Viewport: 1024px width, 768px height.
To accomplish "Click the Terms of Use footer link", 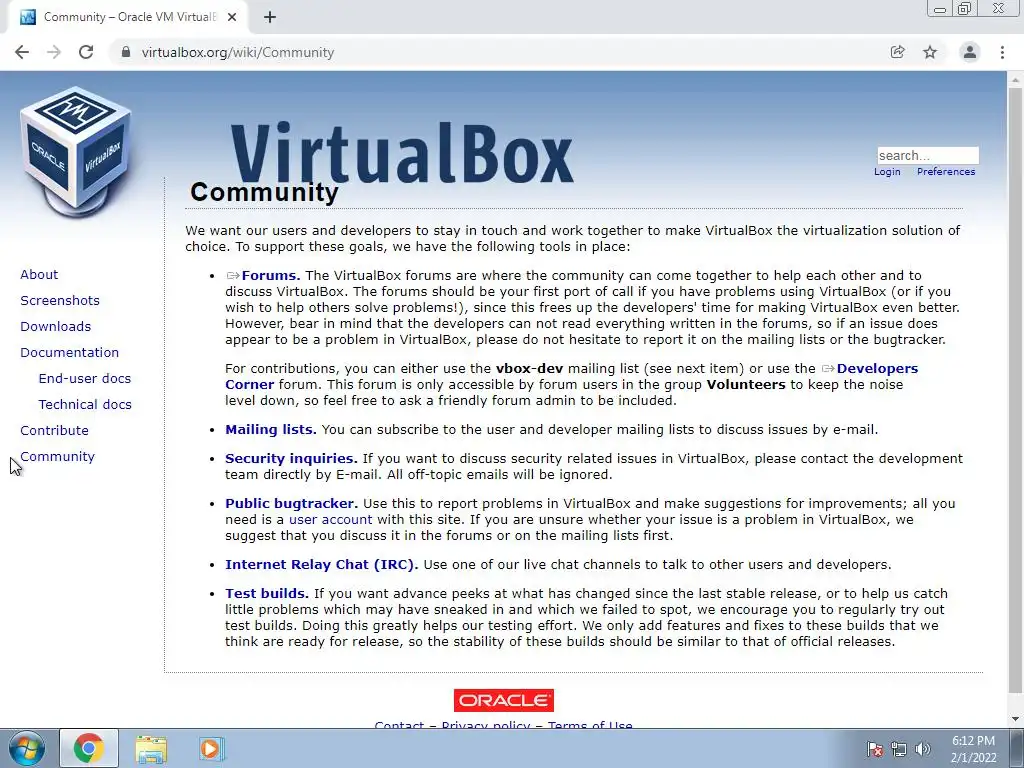I will click(590, 726).
